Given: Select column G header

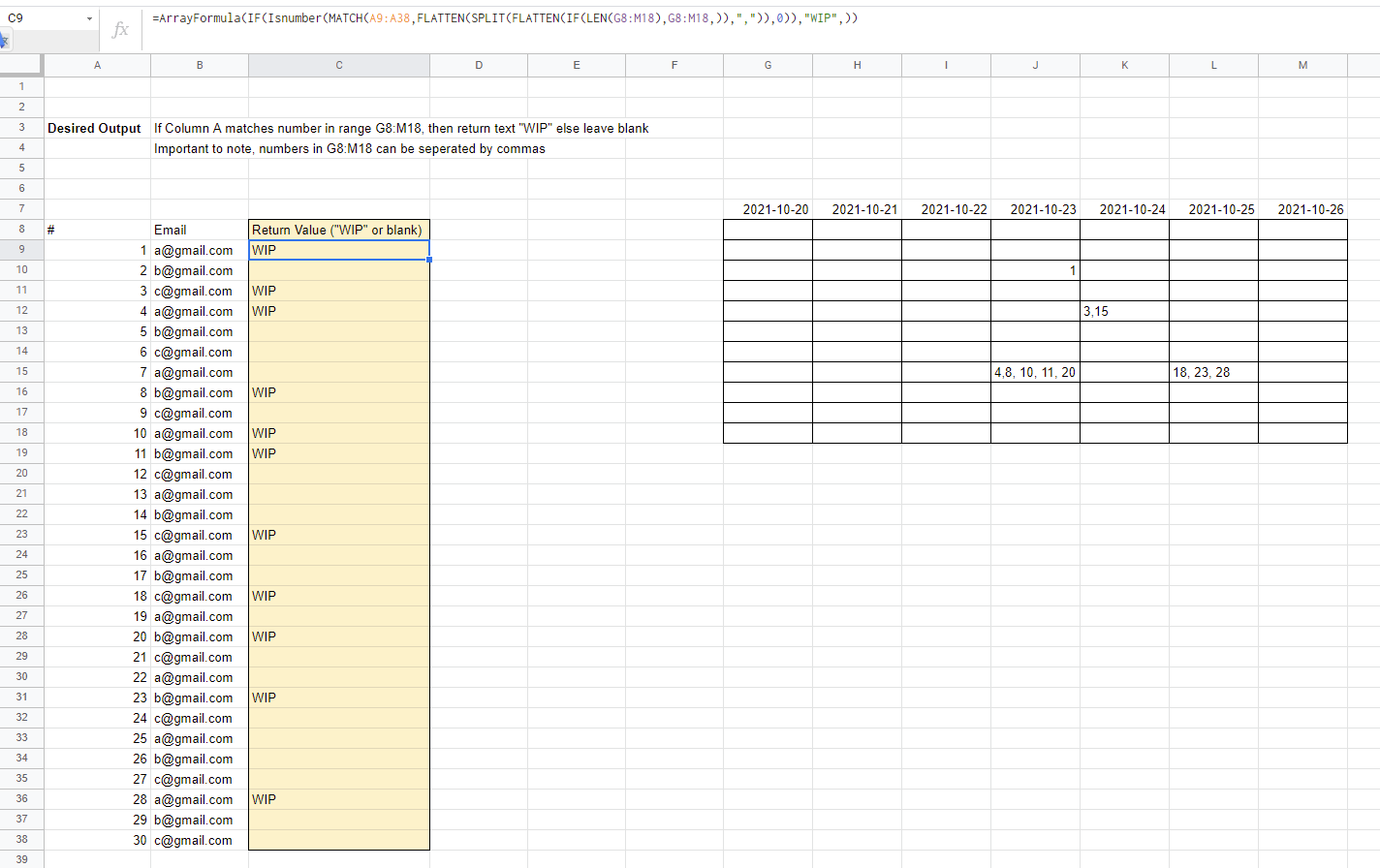Looking at the screenshot, I should tap(768, 65).
